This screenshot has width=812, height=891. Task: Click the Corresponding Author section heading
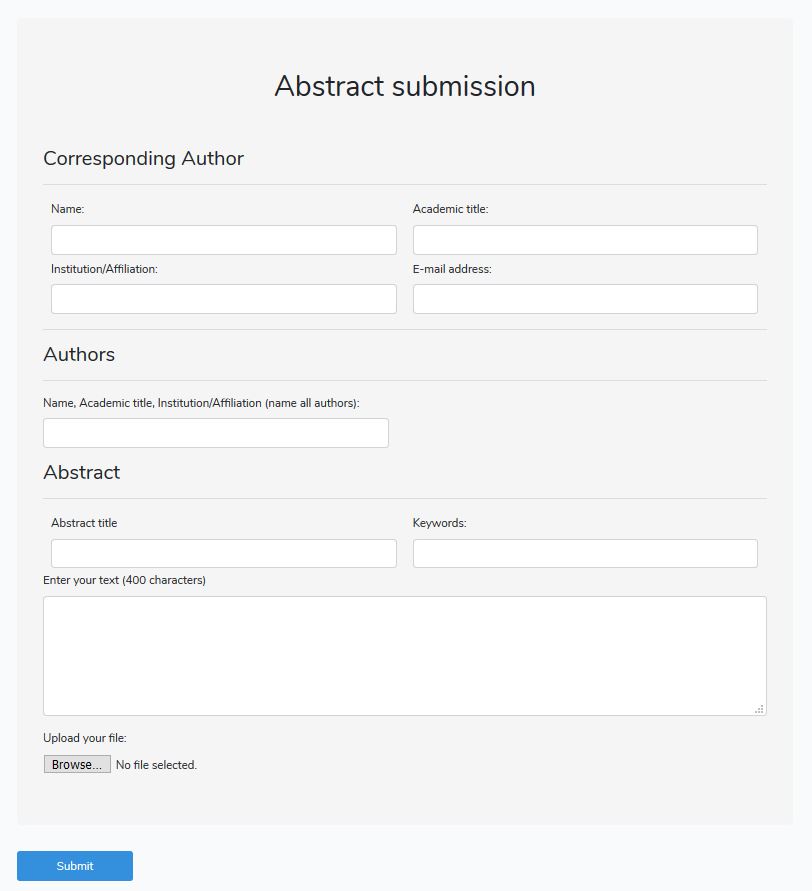point(143,158)
